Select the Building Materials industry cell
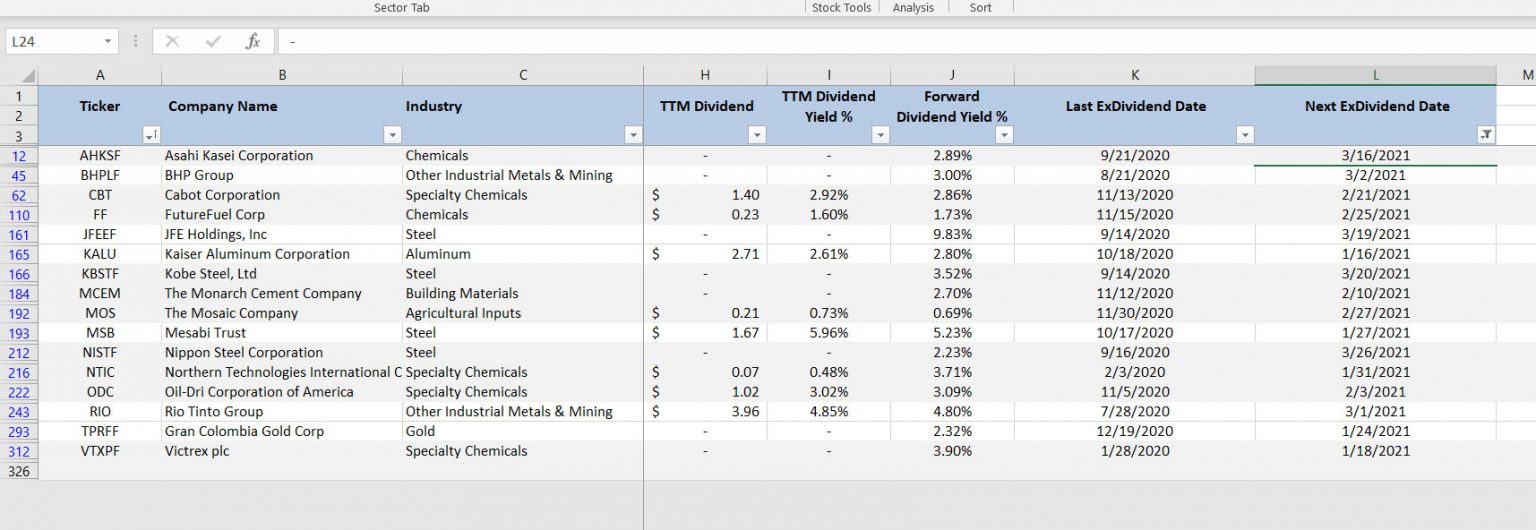Screen dimensions: 1536x530 (x=523, y=293)
